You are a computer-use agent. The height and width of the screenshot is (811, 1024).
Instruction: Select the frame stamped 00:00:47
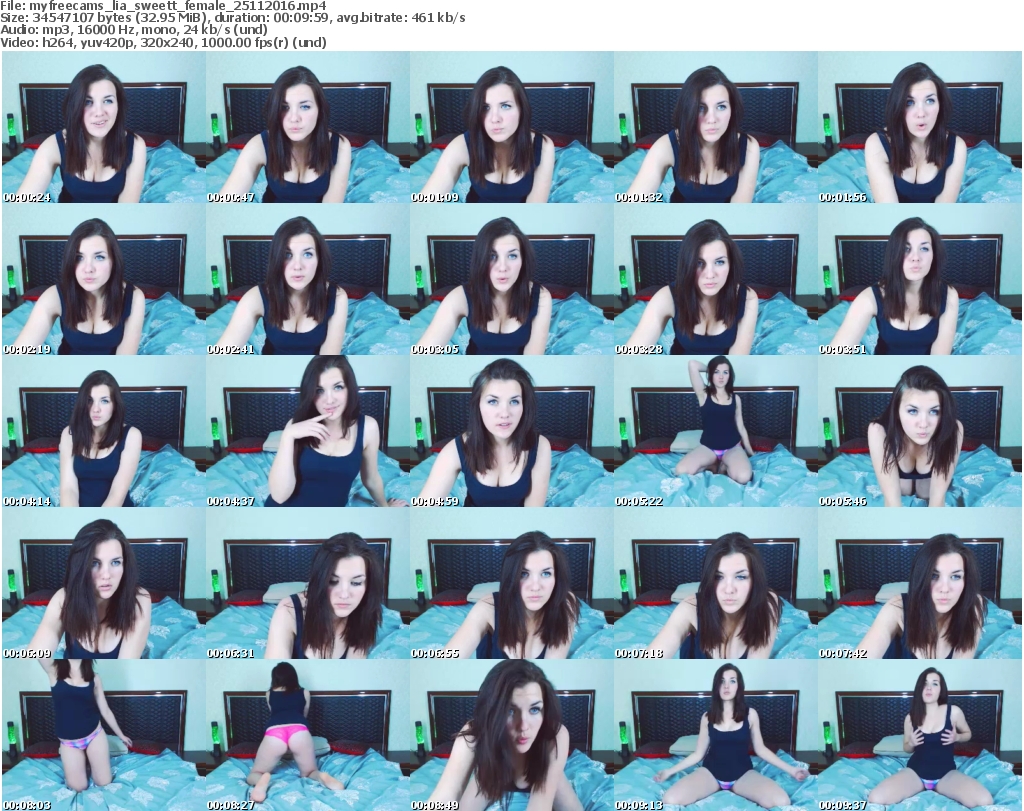coord(307,128)
